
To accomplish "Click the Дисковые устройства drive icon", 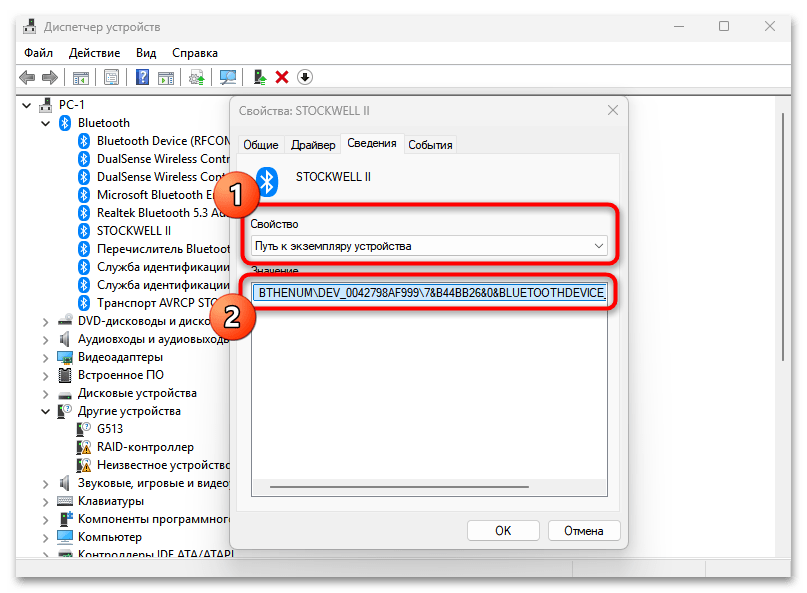I will pyautogui.click(x=65, y=395).
